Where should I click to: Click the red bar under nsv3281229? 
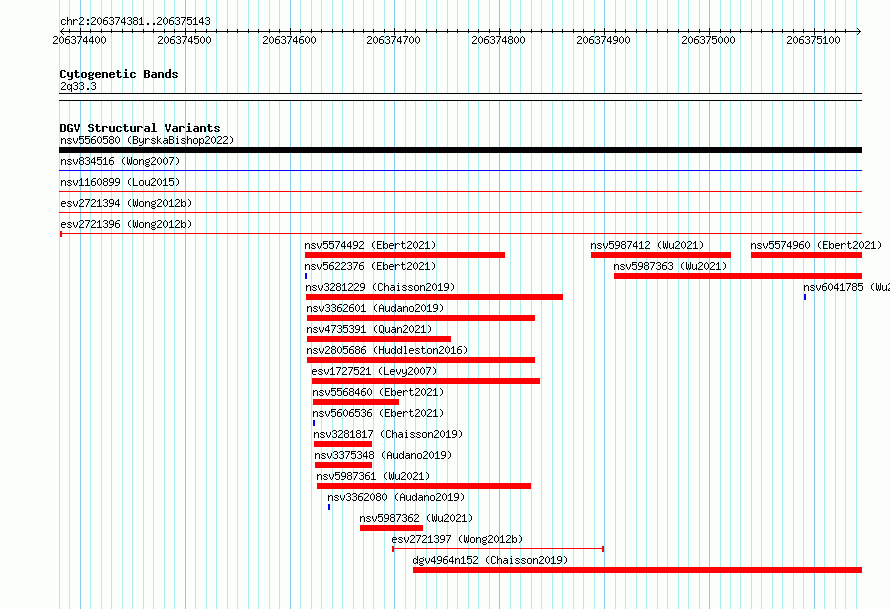434,297
